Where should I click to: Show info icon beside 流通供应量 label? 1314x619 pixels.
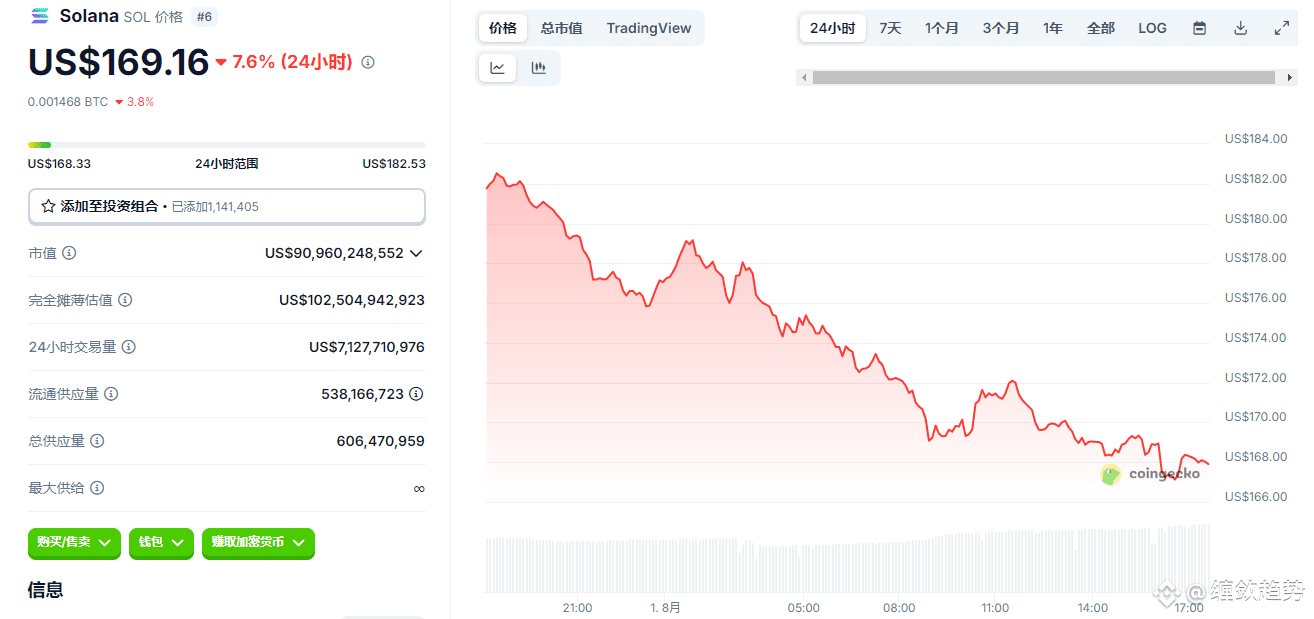pos(111,394)
